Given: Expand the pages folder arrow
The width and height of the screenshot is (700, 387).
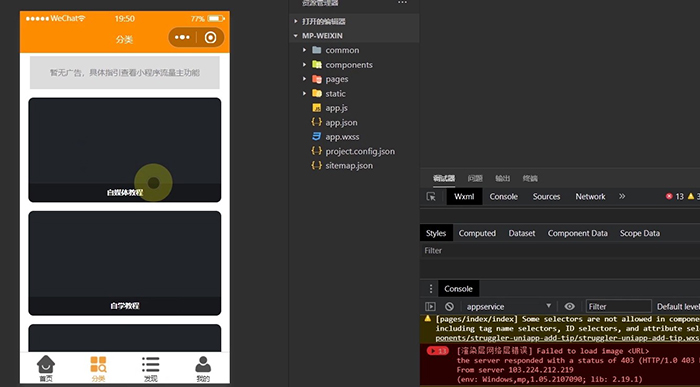Looking at the screenshot, I should [304, 79].
